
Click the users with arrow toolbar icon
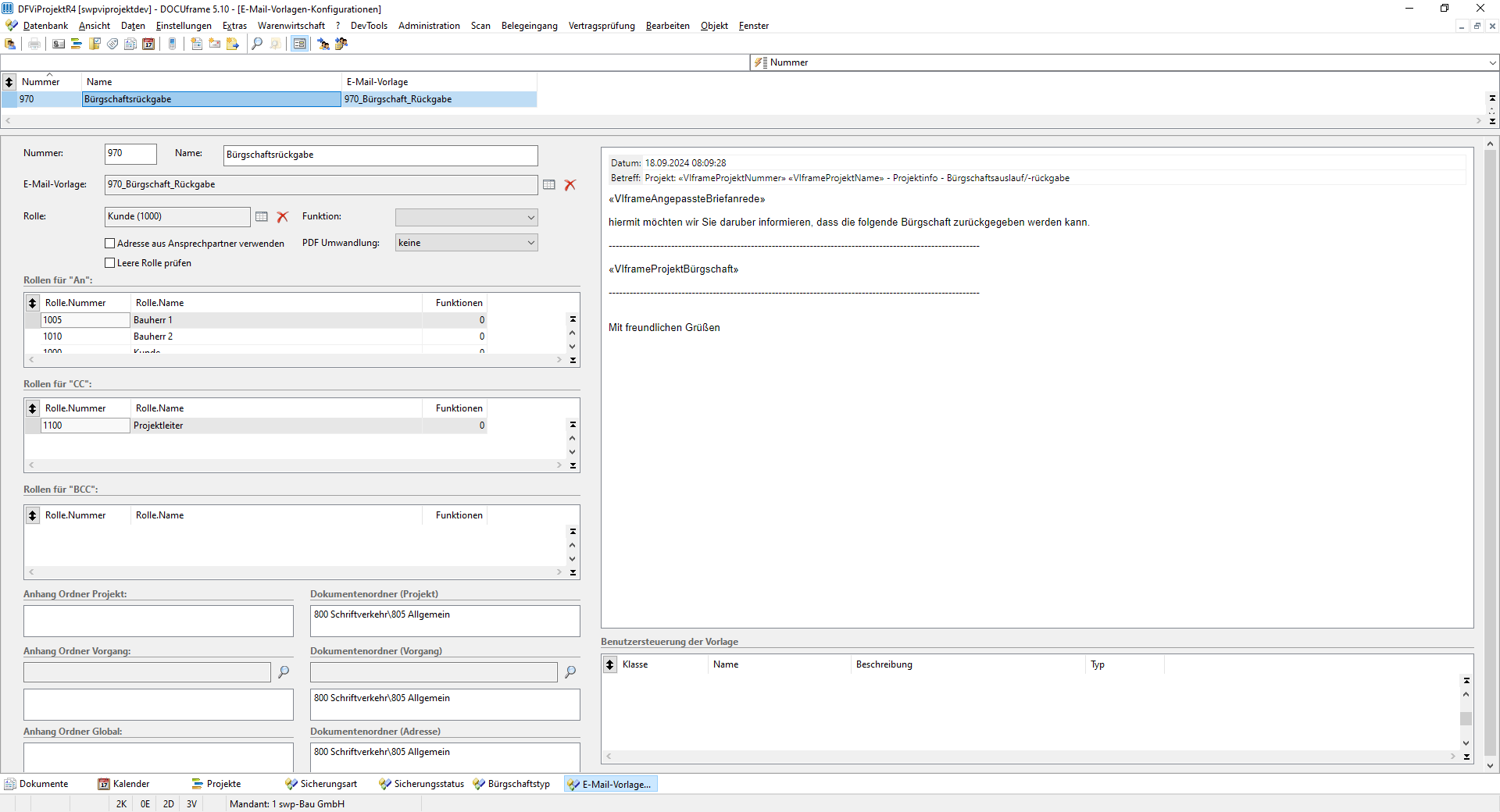click(x=323, y=44)
